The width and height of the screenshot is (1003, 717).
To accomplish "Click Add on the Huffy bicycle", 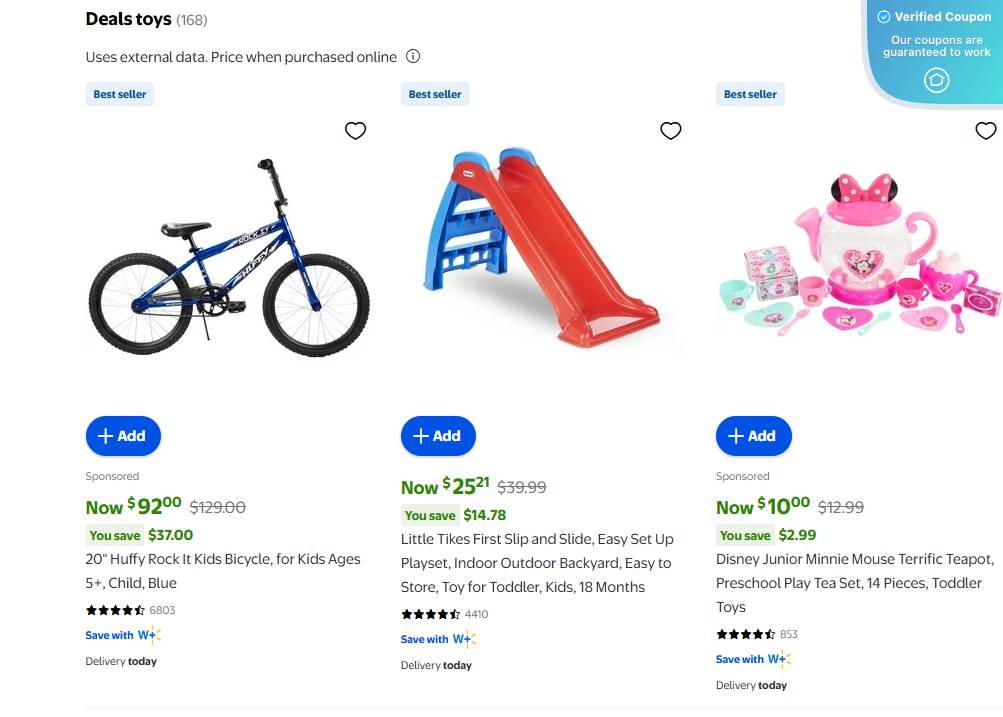I will click(123, 436).
